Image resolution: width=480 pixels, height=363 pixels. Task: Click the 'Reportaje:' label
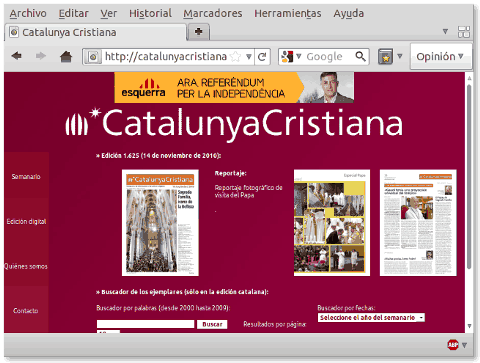(231, 173)
